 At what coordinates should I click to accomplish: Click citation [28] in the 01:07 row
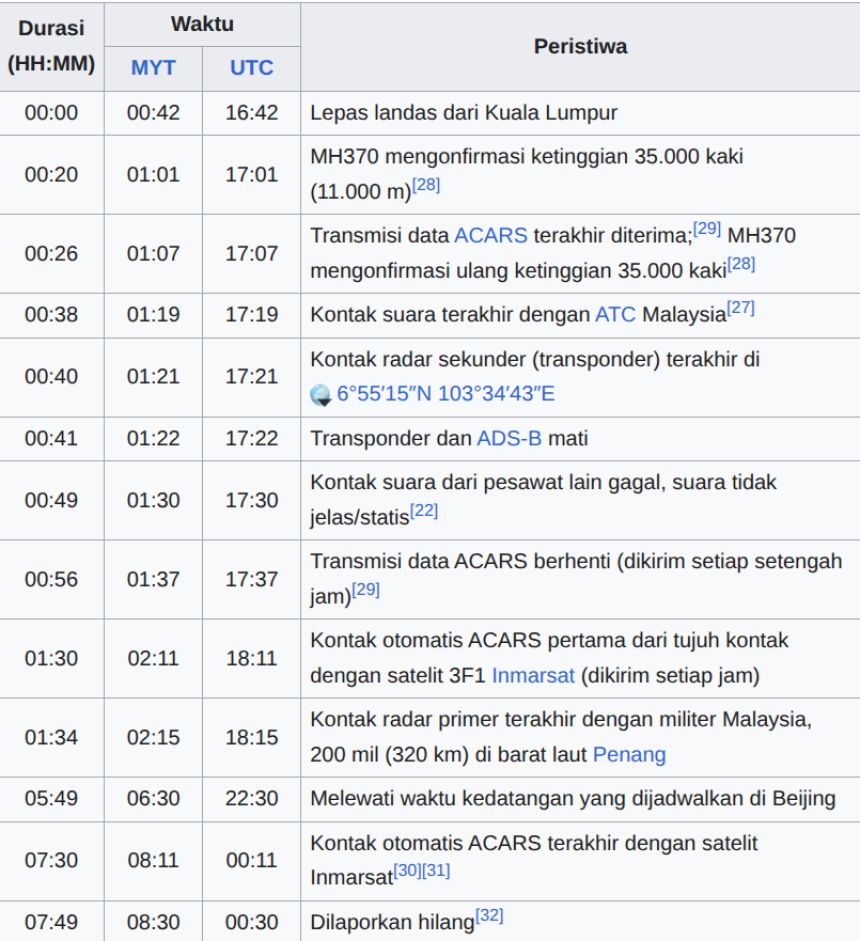tap(741, 264)
